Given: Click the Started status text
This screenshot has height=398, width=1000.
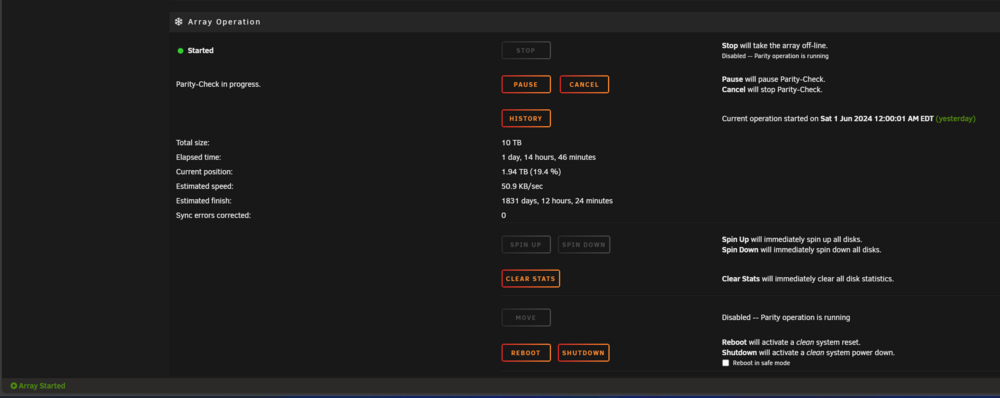Looking at the screenshot, I should pyautogui.click(x=200, y=51).
